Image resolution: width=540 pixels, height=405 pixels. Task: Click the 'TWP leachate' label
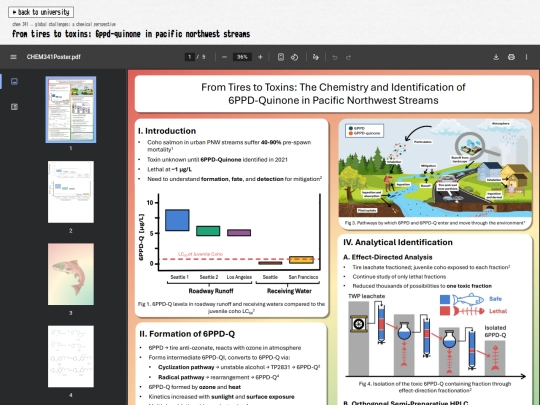point(366,296)
